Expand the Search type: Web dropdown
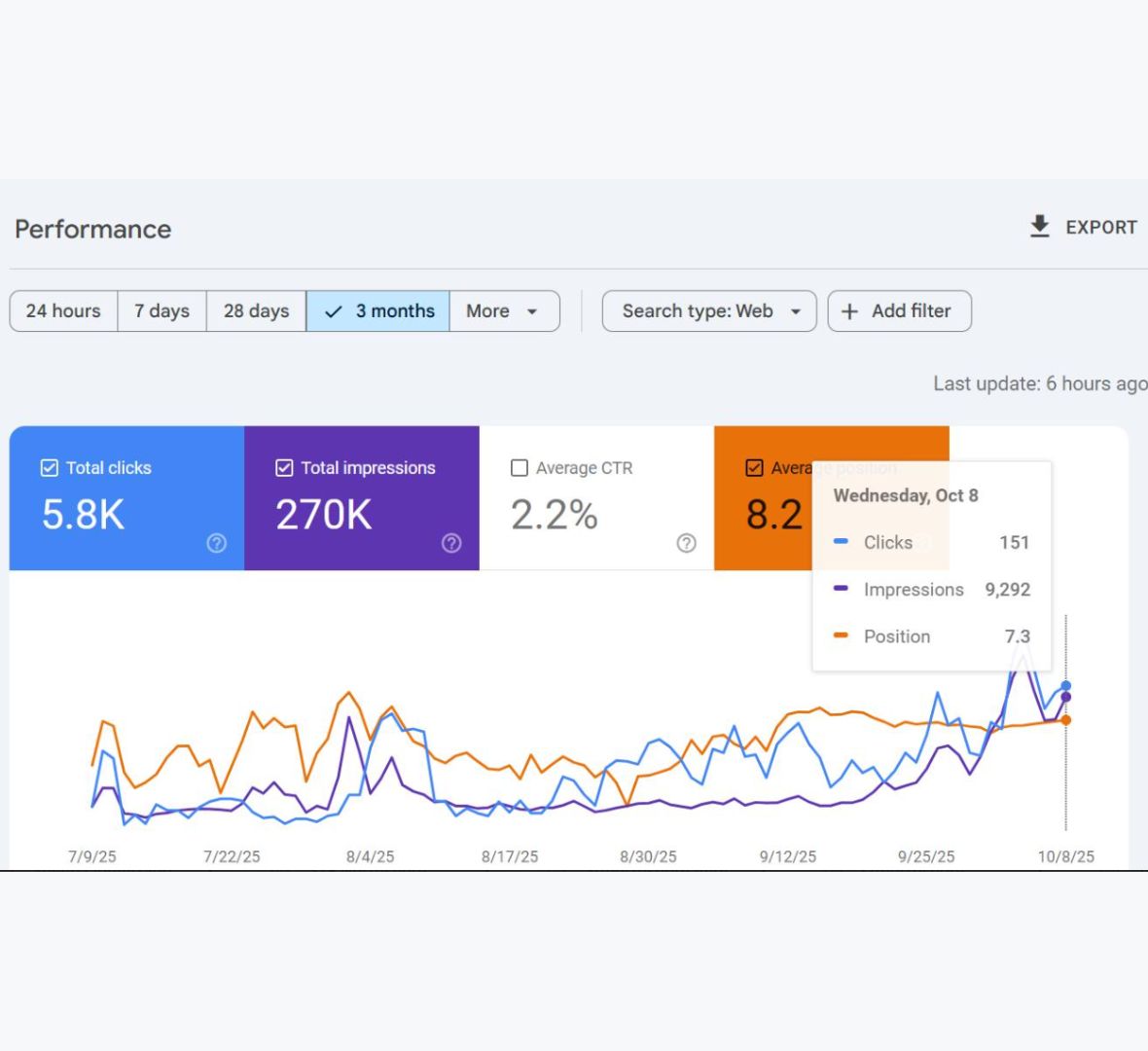The width and height of the screenshot is (1148, 1051). 709,311
